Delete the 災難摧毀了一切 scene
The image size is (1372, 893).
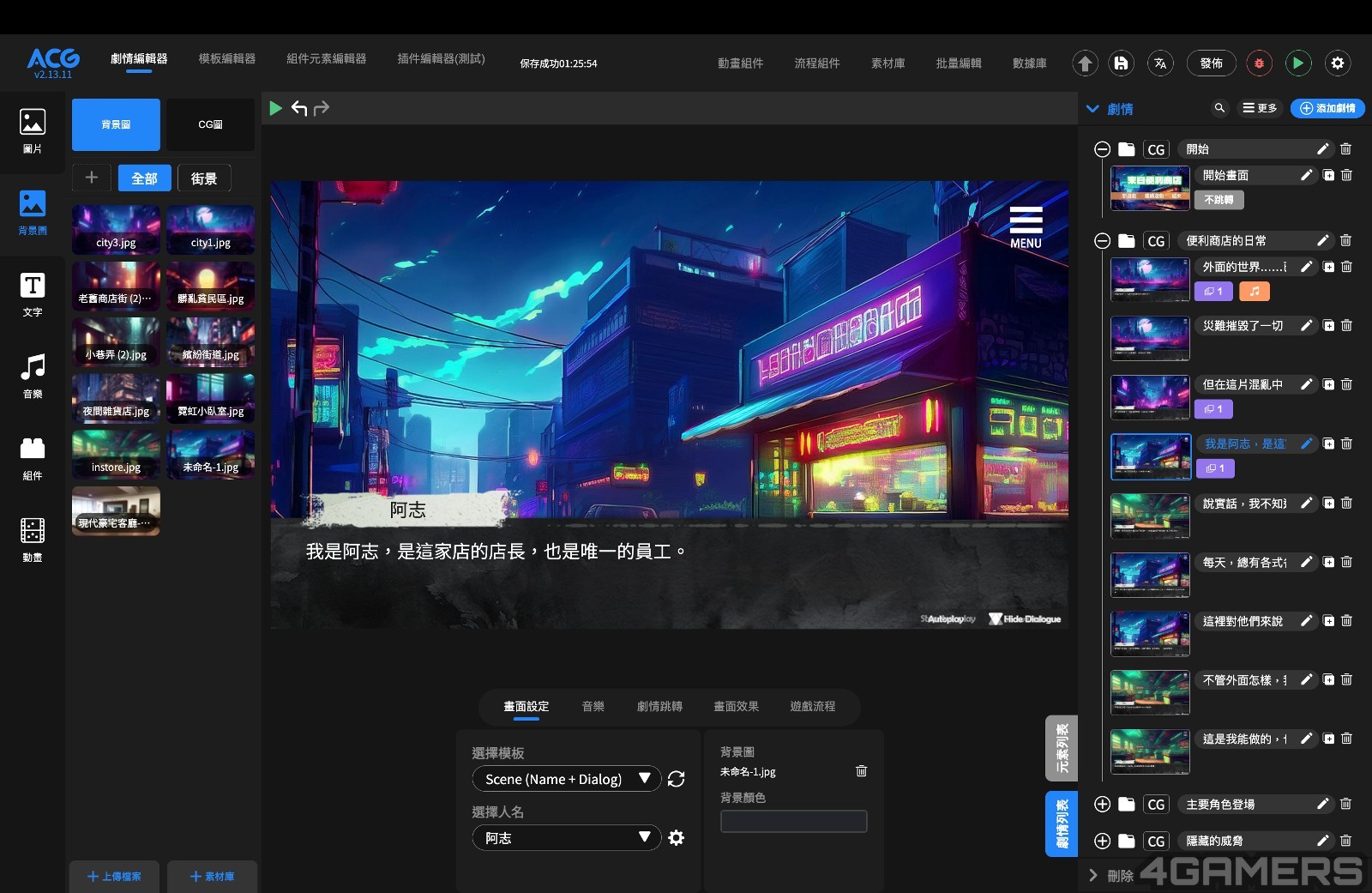click(1346, 326)
